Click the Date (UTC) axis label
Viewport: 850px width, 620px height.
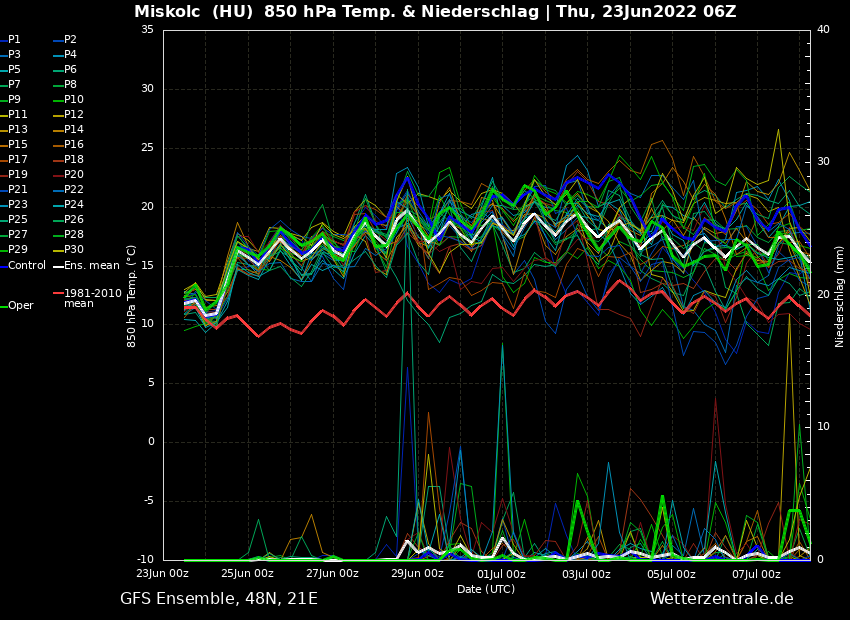[x=486, y=590]
